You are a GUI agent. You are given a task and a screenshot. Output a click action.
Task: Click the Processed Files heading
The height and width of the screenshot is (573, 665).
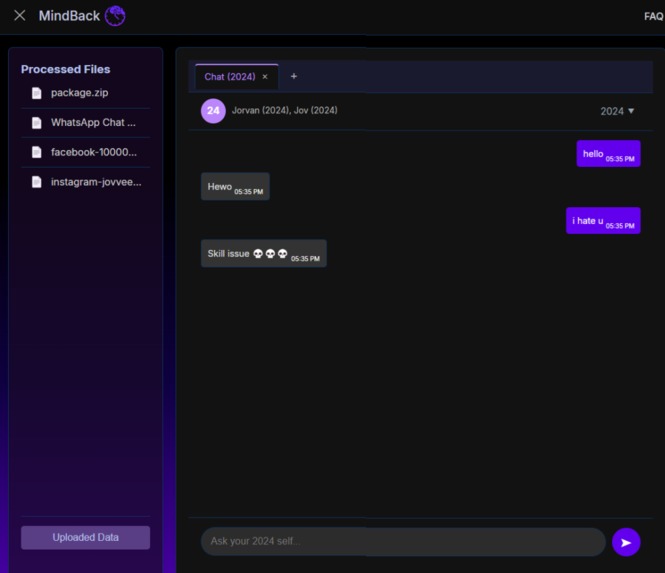tap(65, 69)
